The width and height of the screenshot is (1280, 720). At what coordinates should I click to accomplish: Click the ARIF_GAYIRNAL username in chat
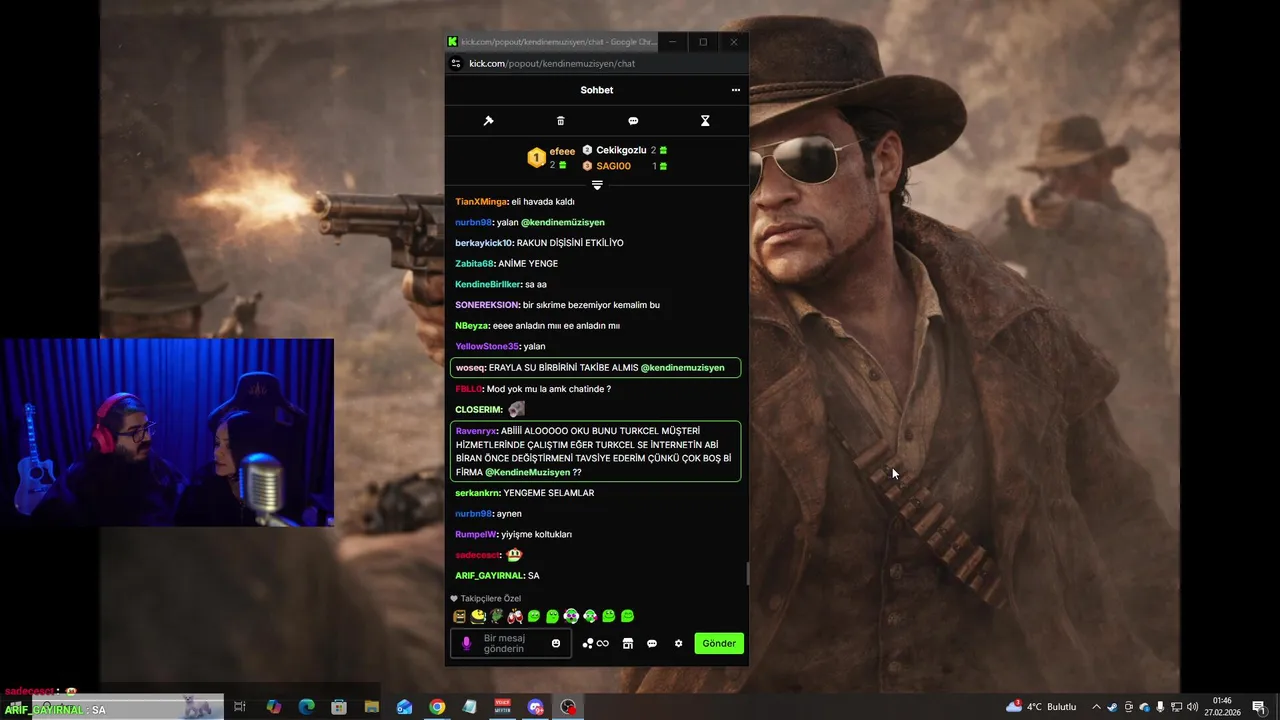[x=489, y=576]
